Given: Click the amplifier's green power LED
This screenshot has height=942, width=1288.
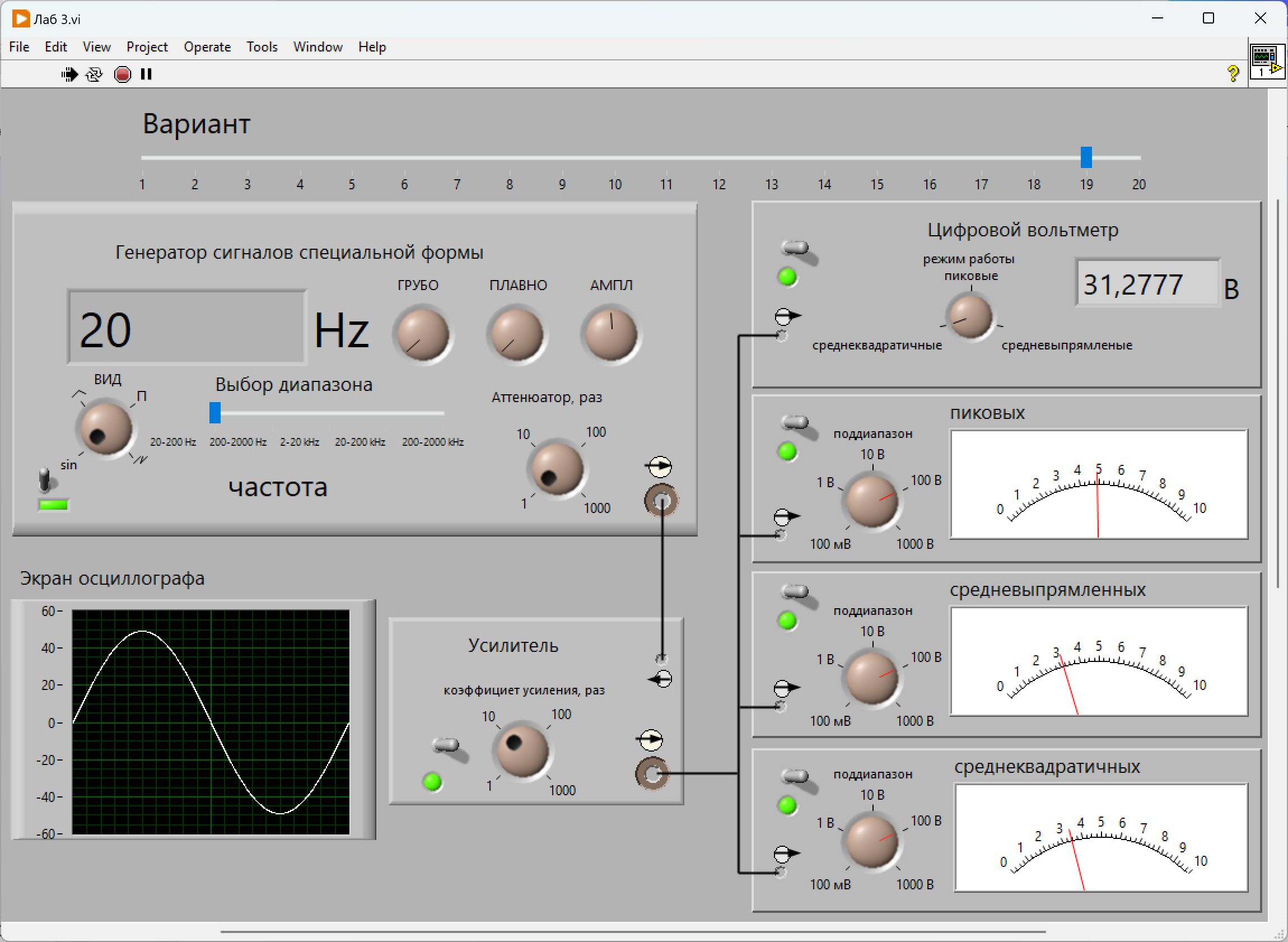Looking at the screenshot, I should (x=432, y=782).
